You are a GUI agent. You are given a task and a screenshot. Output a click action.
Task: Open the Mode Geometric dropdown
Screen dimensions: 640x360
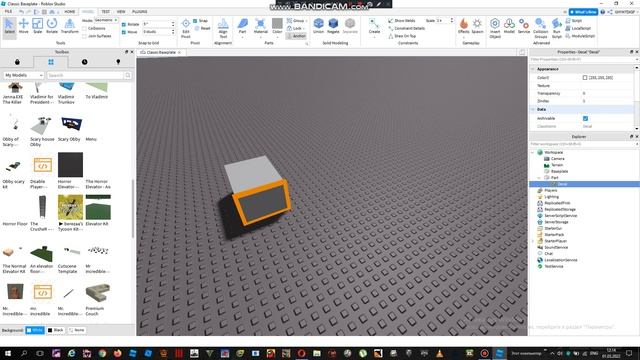(x=106, y=20)
